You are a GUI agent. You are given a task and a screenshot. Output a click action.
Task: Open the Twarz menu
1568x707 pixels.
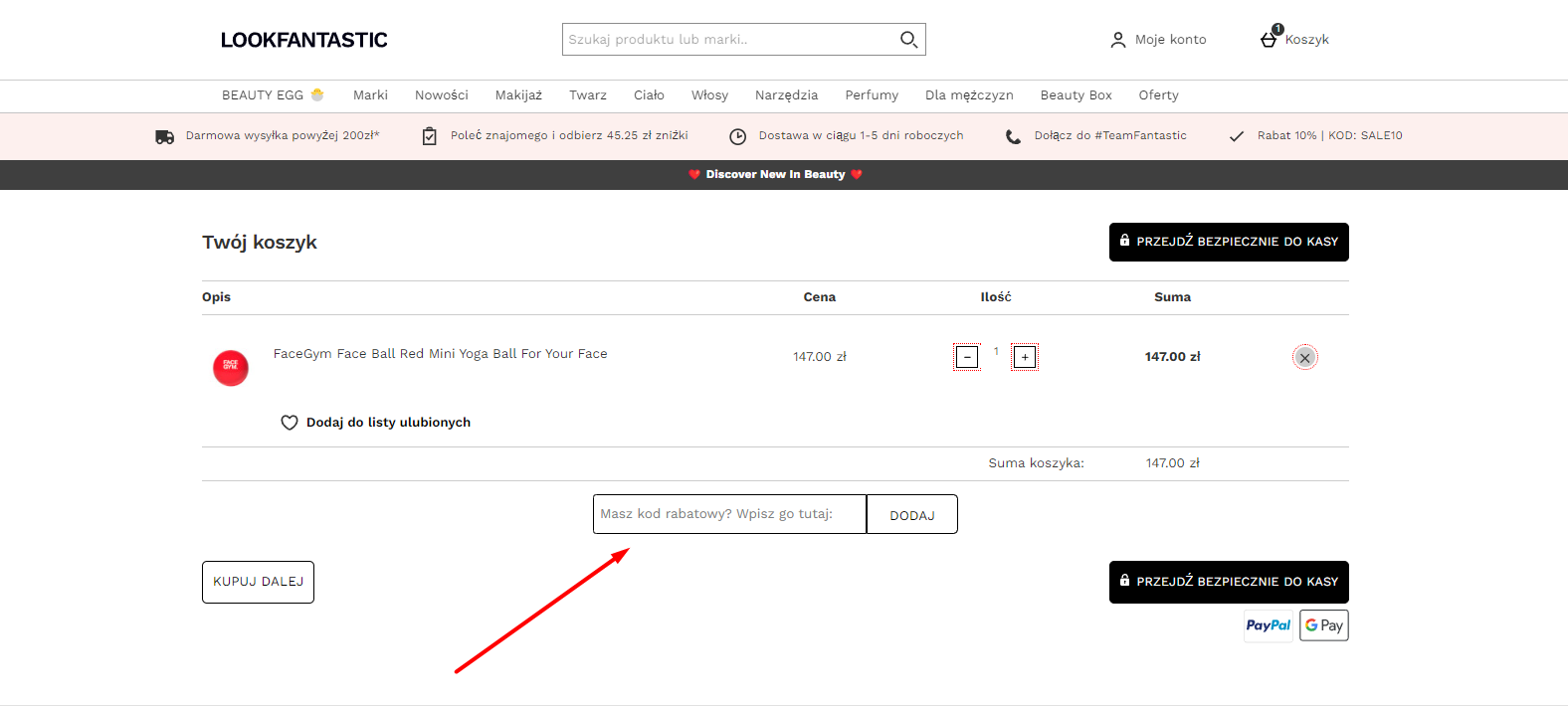click(588, 95)
